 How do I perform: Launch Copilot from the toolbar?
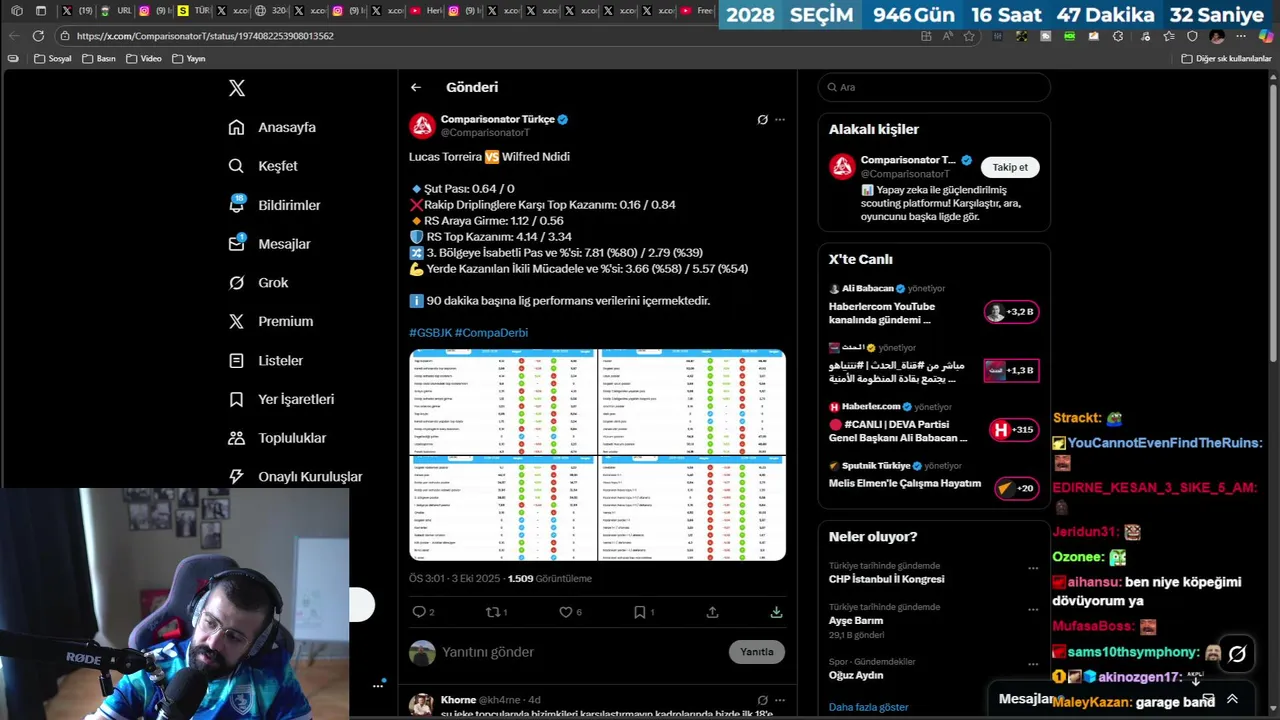pyautogui.click(x=1265, y=36)
